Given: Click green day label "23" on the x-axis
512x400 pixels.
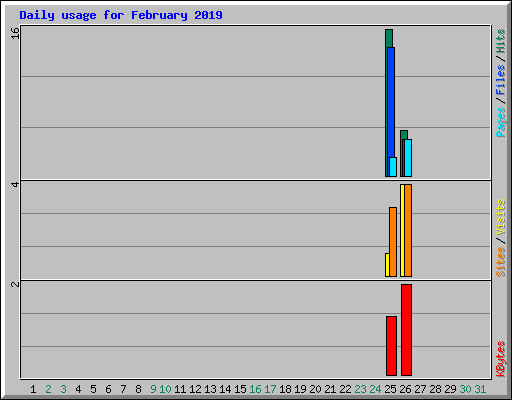Looking at the screenshot, I should (360, 389).
